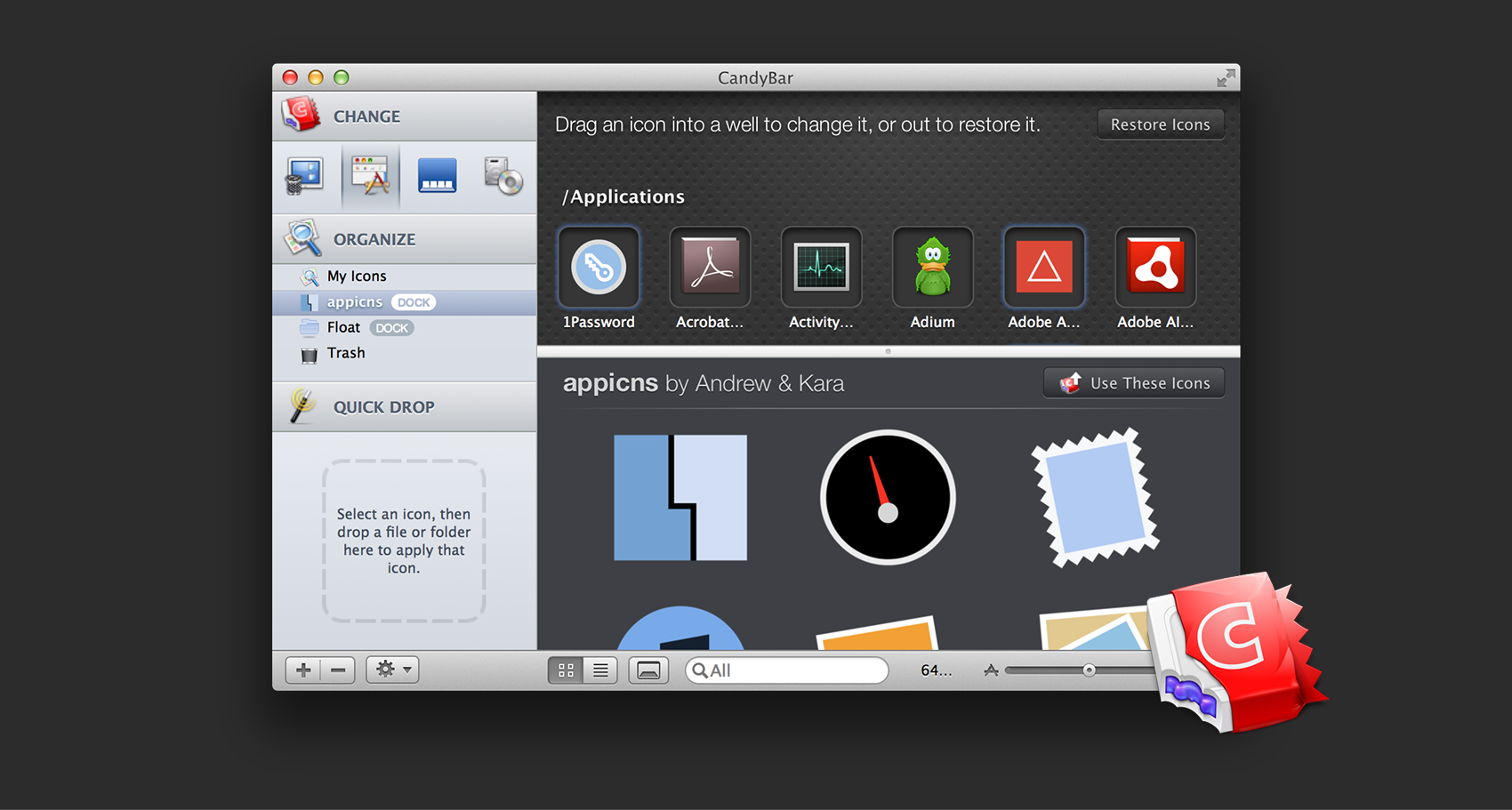Open the gear action dropdown menu
This screenshot has width=1512, height=810.
[x=392, y=670]
